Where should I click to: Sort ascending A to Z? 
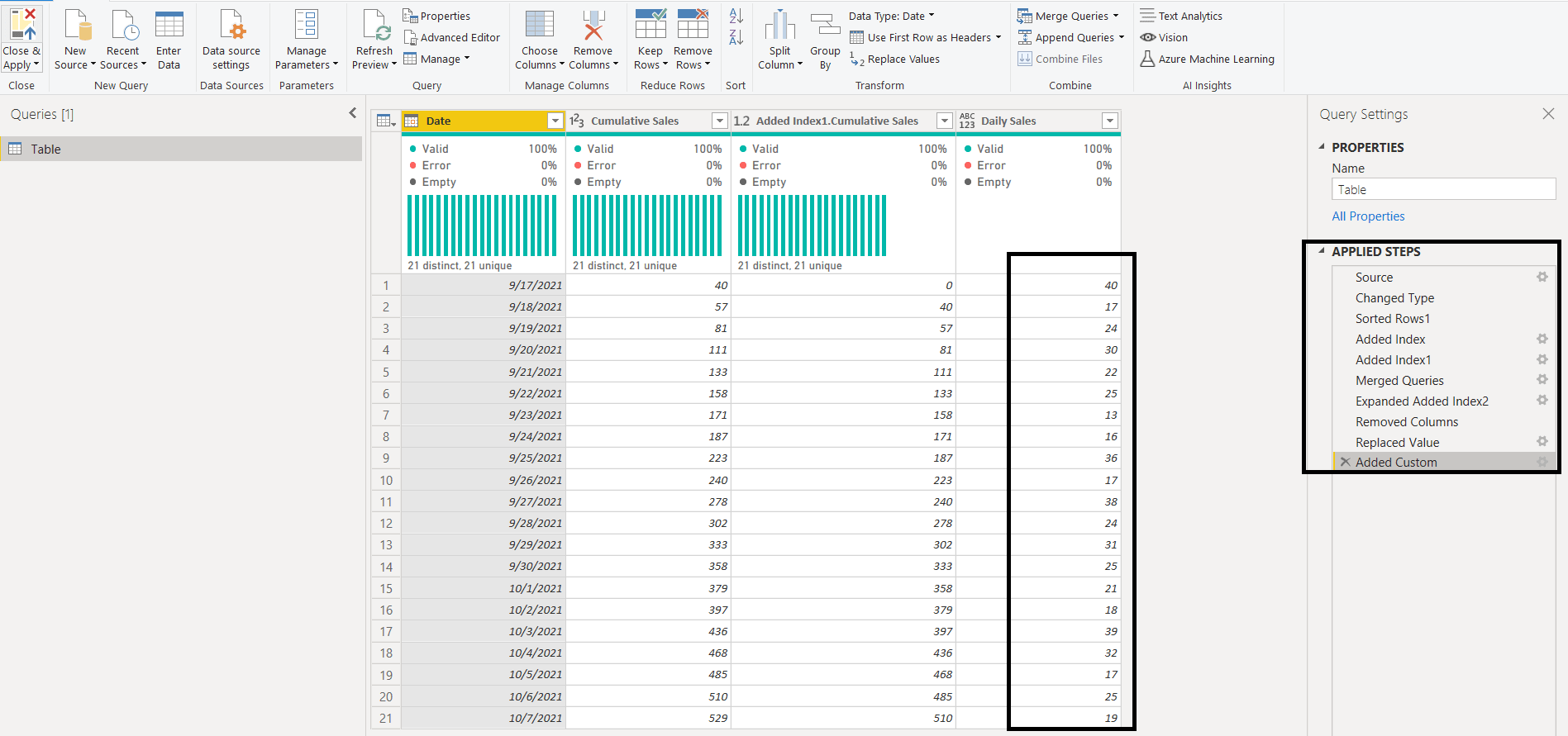(x=736, y=16)
